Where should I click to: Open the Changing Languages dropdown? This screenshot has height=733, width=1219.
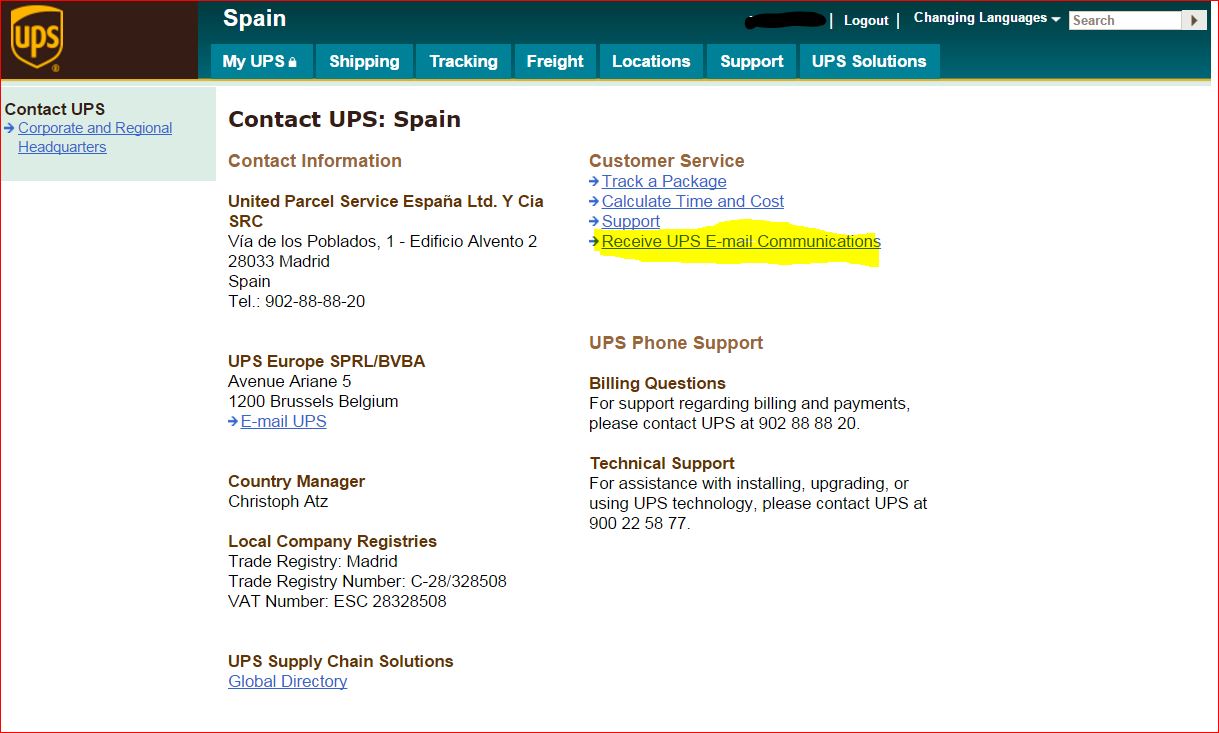tap(986, 18)
